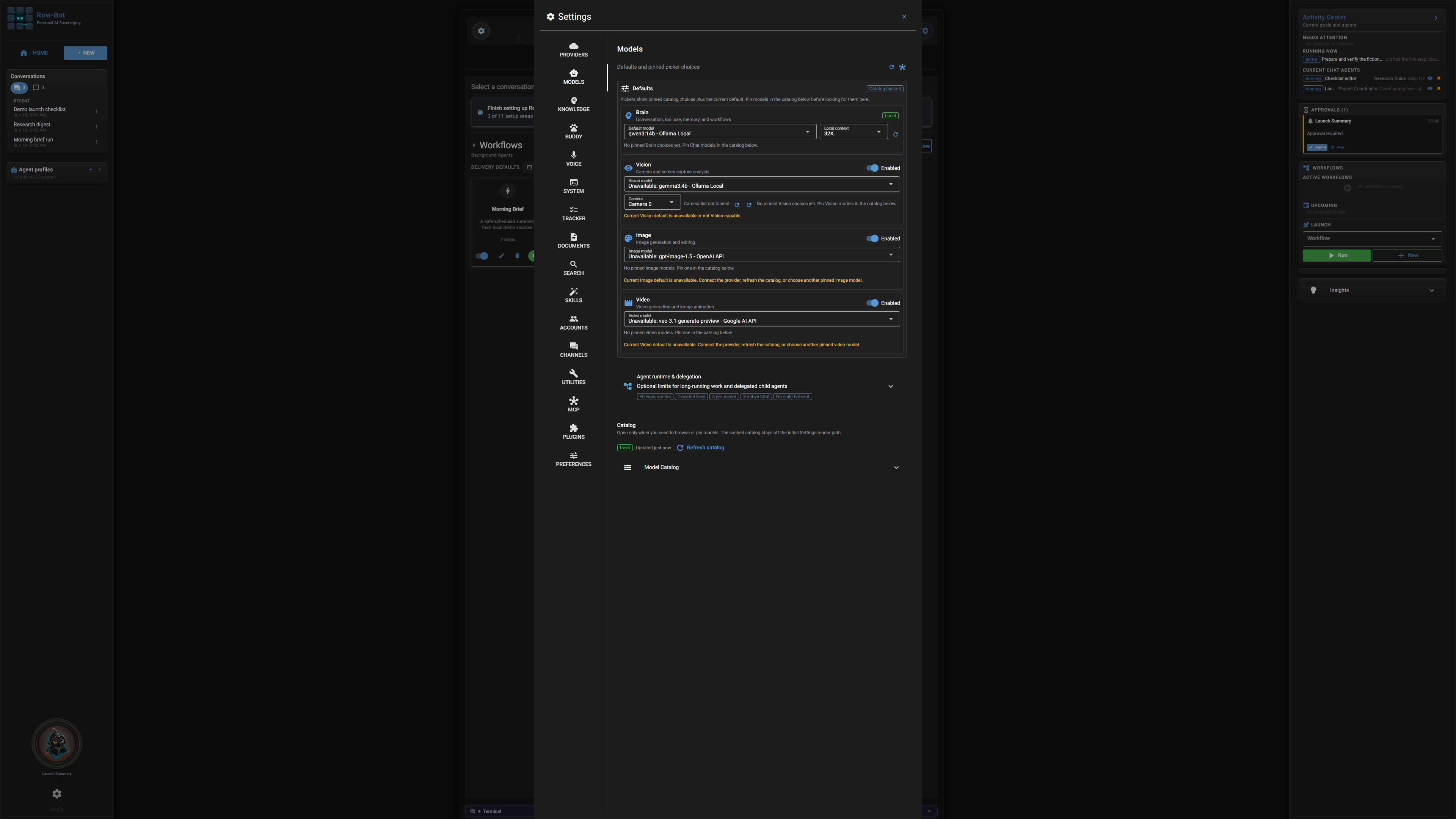Go to HOME in left sidebar
This screenshot has height=819, width=1456.
coord(34,53)
